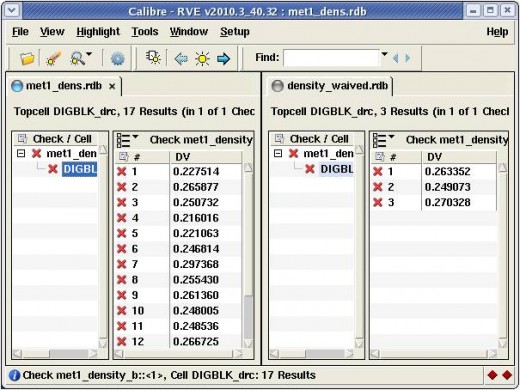The image size is (520, 390).
Task: Select left result 4 with DV 0.216016
Action: click(x=178, y=218)
